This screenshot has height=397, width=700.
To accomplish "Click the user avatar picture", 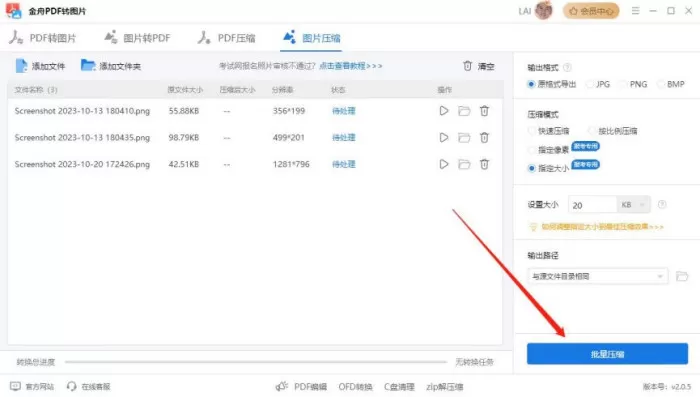I will (543, 10).
